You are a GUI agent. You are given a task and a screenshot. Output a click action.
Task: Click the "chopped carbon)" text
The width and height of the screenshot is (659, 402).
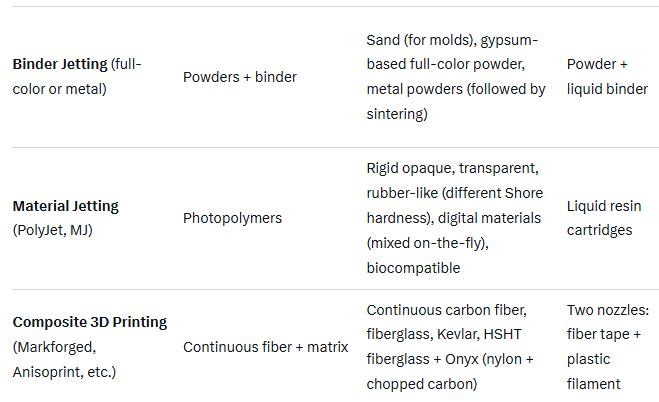tap(419, 384)
